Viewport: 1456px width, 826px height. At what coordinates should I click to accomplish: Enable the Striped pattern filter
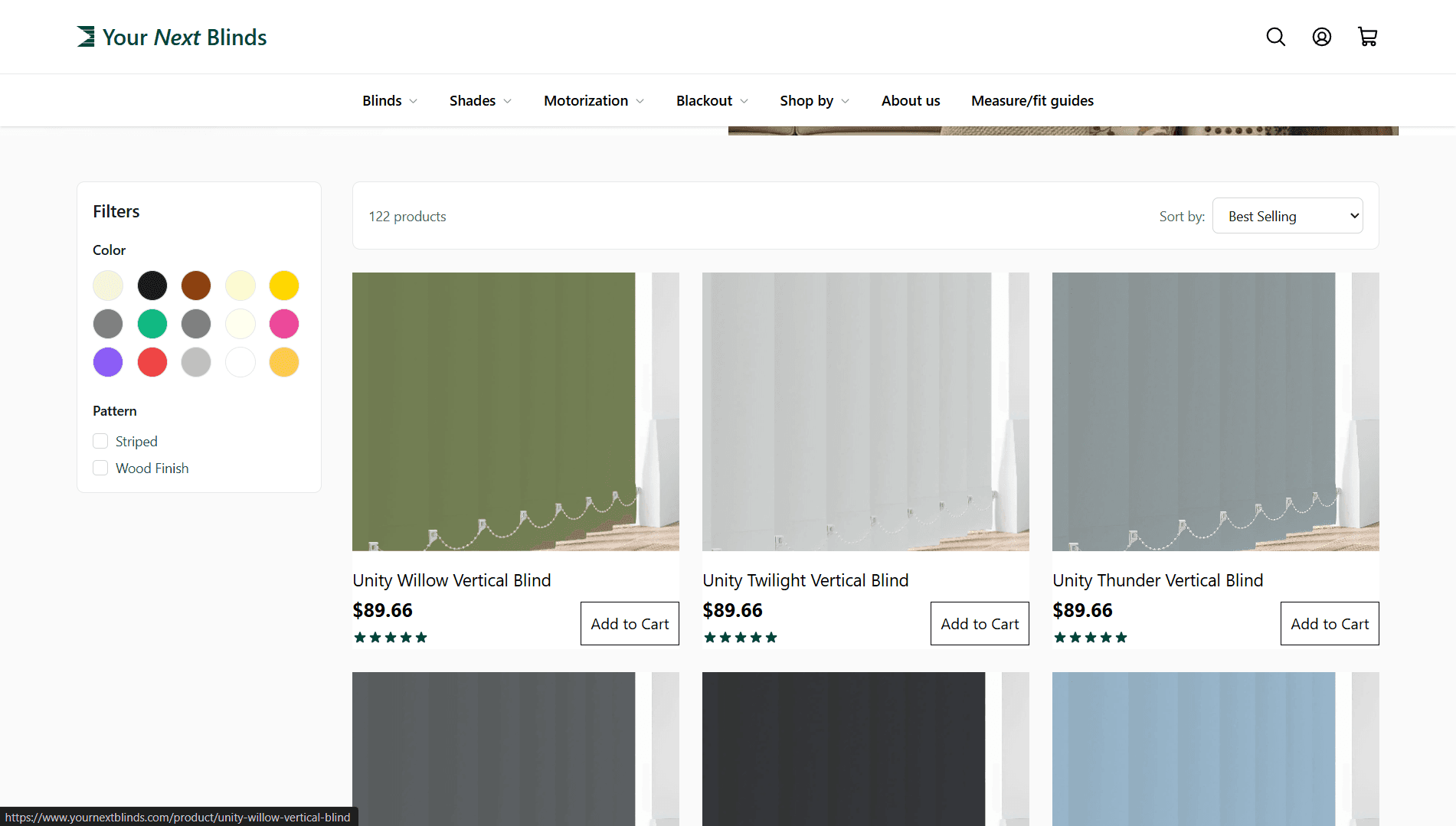pos(100,441)
